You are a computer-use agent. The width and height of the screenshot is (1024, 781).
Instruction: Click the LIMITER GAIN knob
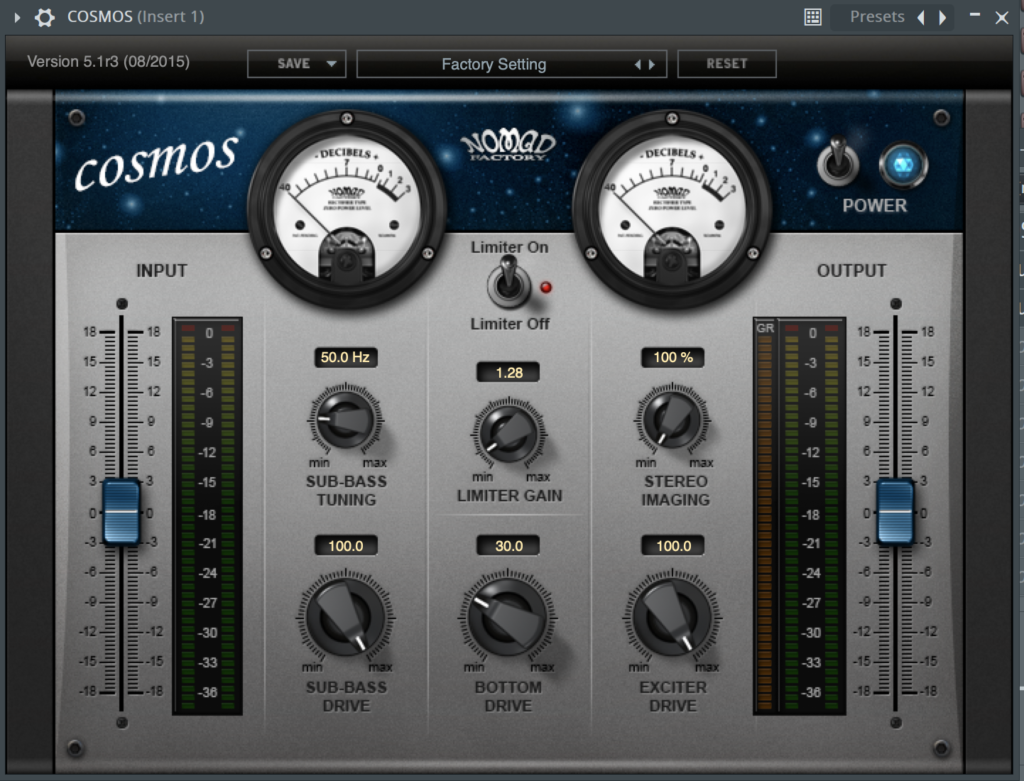pos(509,434)
